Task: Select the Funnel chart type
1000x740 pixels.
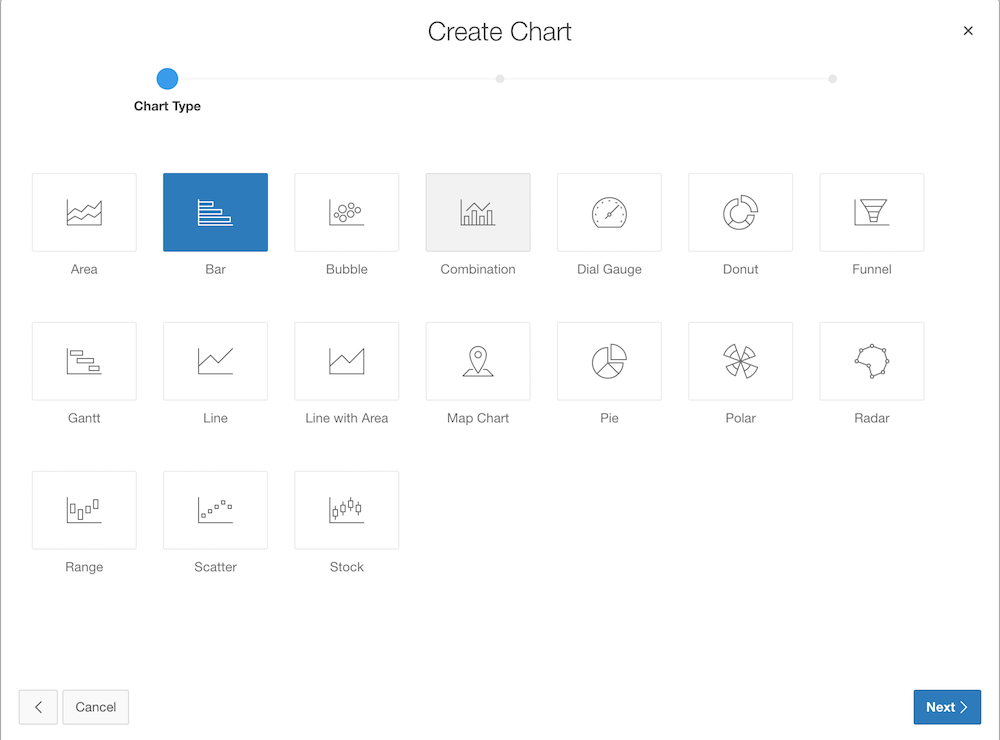Action: pos(871,212)
